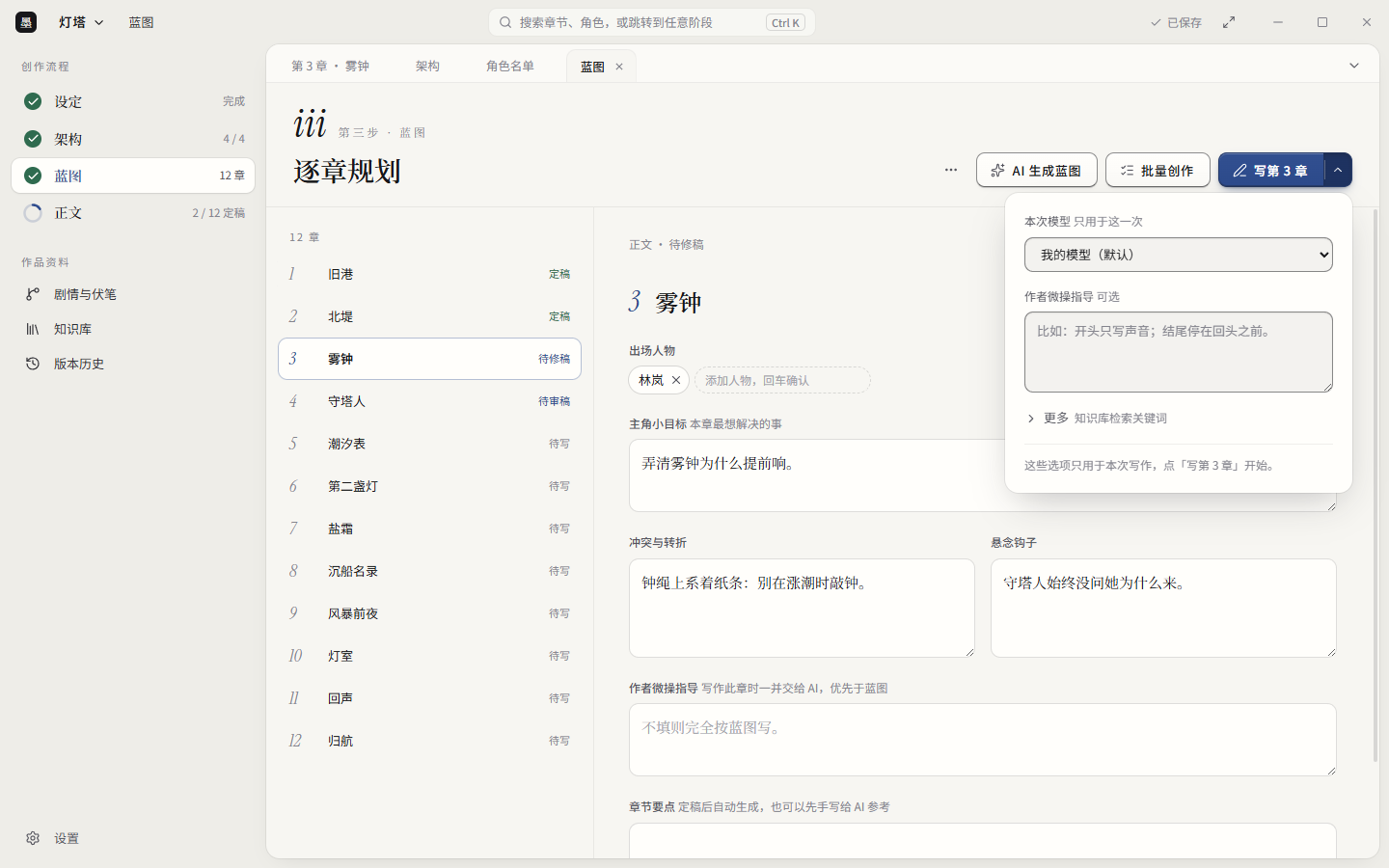
Task: Switch to the 架构 tab
Action: pos(427,66)
